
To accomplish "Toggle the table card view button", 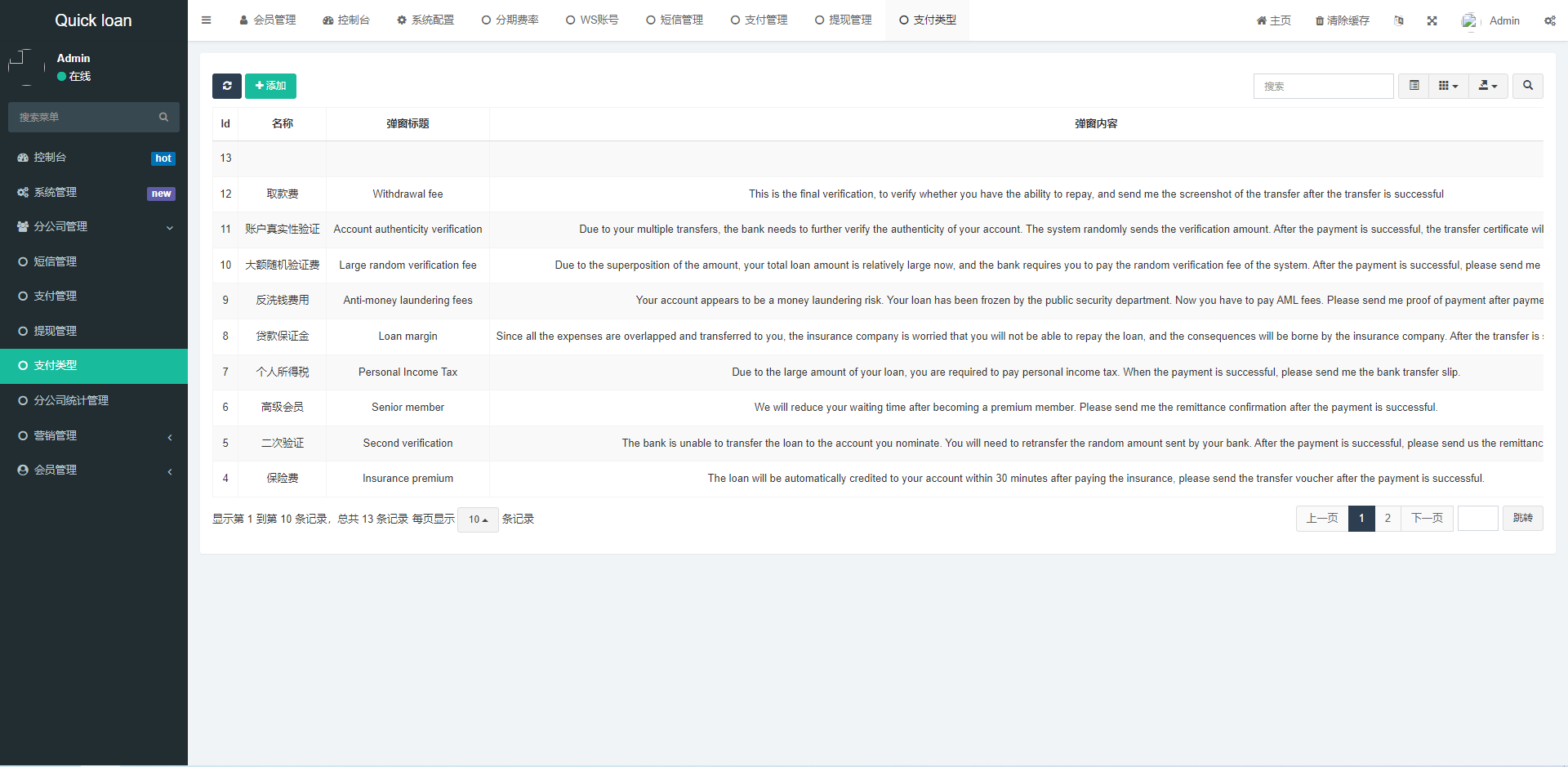I will click(1414, 86).
